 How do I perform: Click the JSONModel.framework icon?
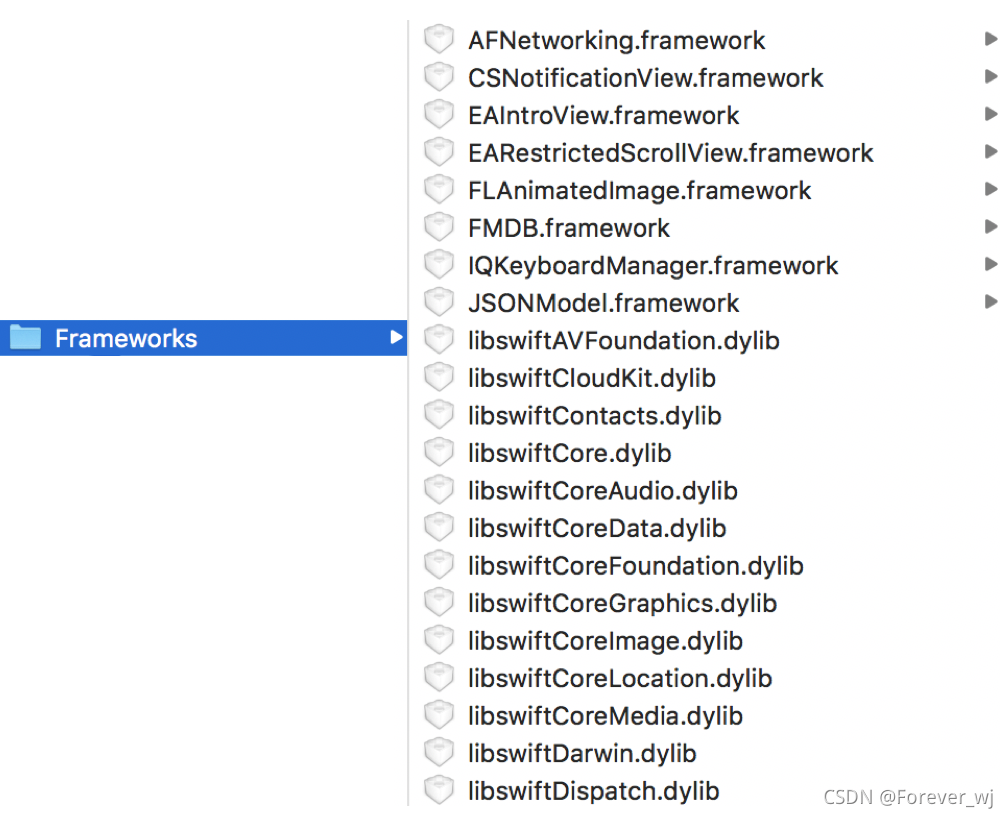439,302
